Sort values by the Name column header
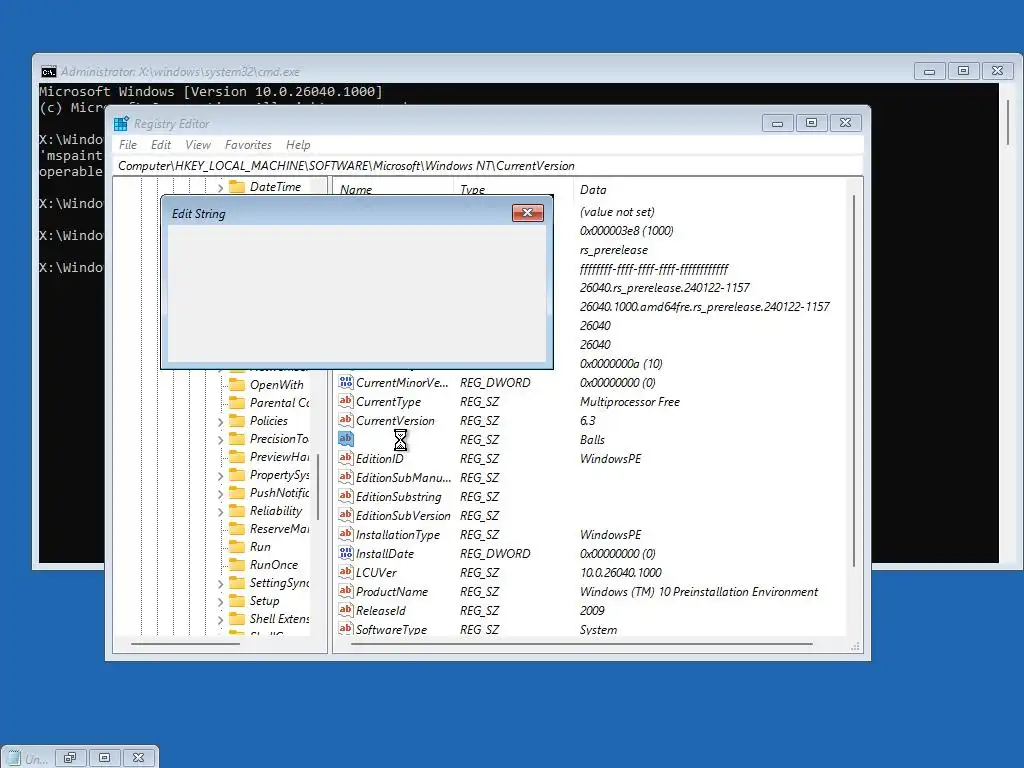This screenshot has height=768, width=1024. coord(356,189)
